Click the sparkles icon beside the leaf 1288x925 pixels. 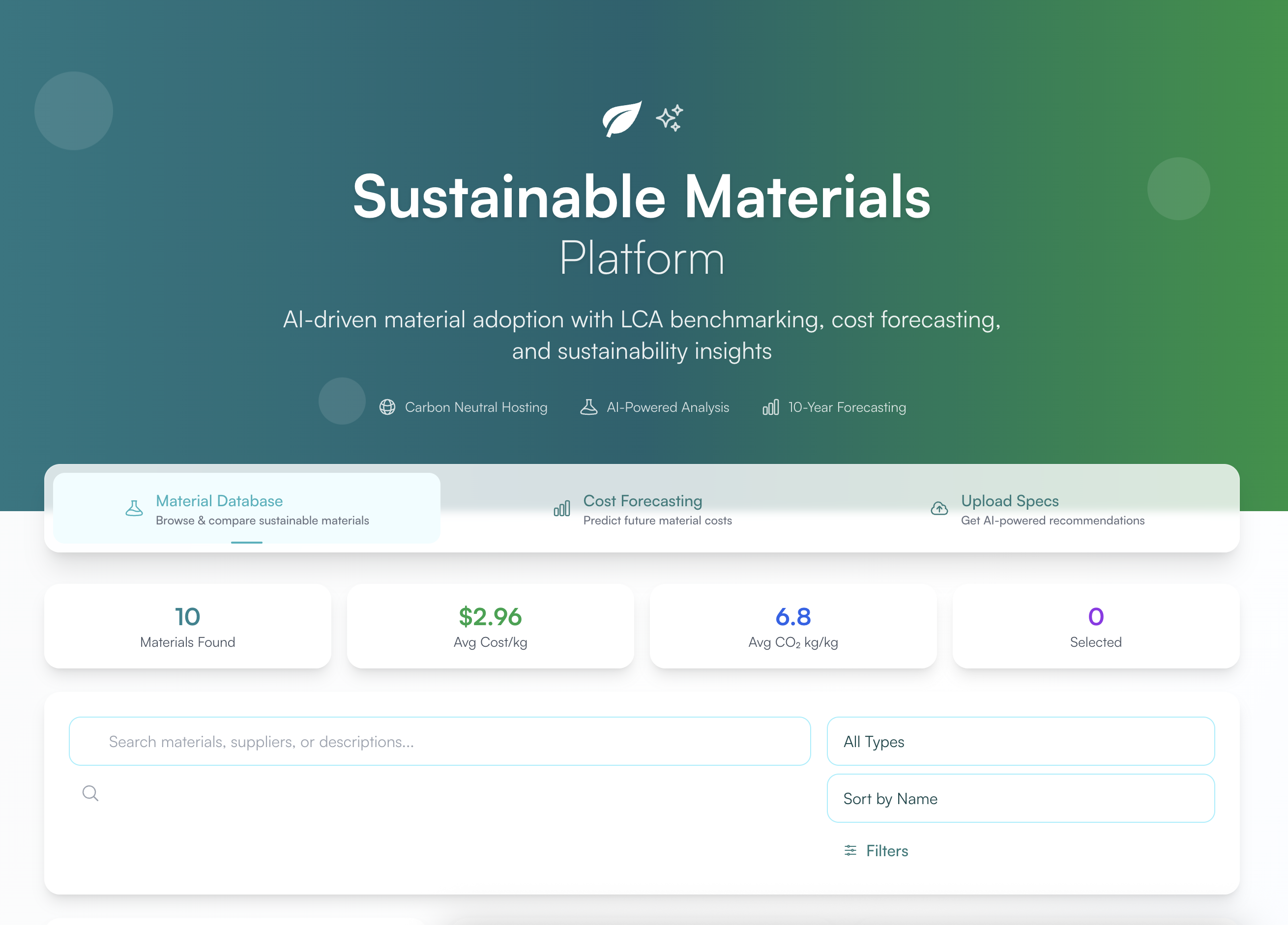click(670, 118)
